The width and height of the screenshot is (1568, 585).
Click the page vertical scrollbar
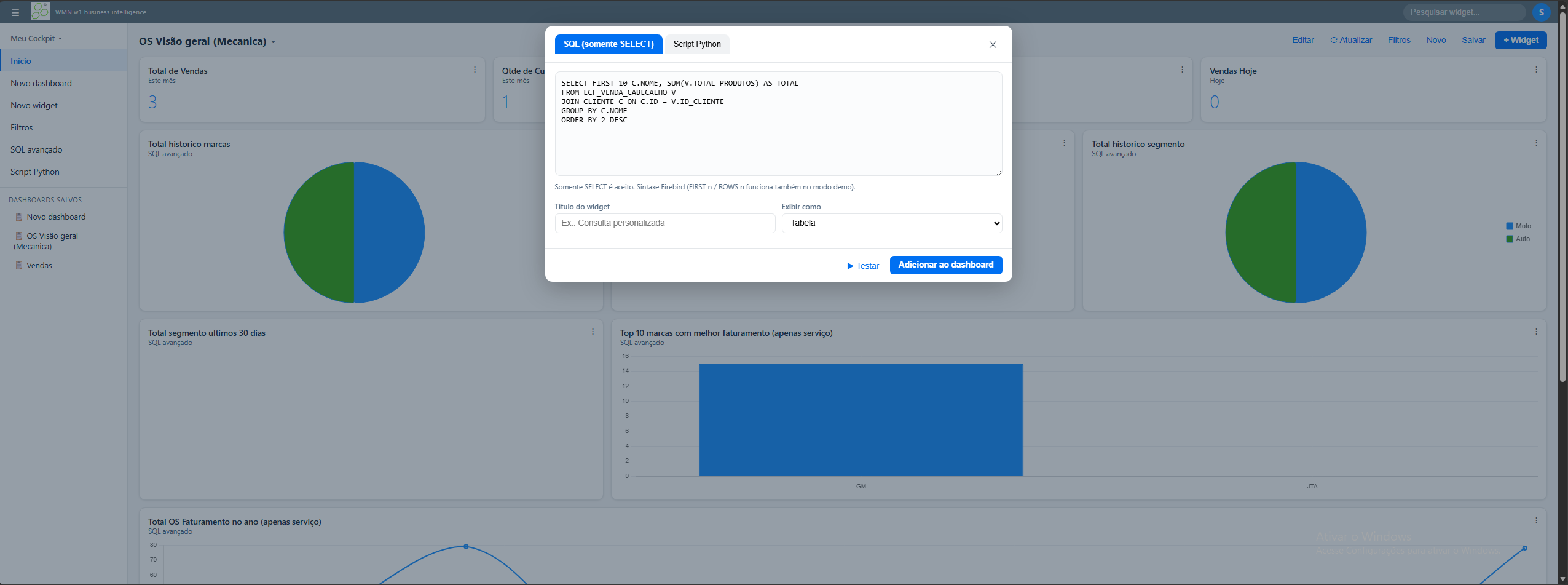pyautogui.click(x=1562, y=197)
